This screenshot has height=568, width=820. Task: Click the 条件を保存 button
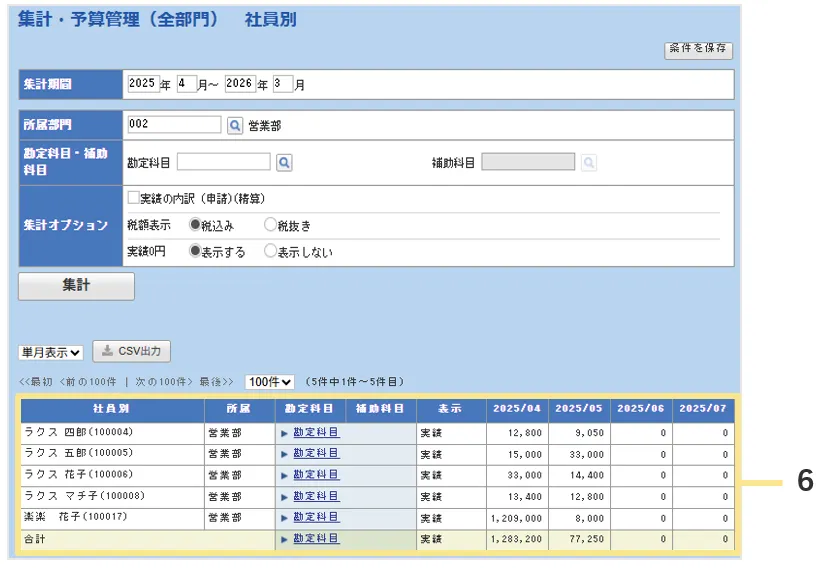pyautogui.click(x=698, y=49)
